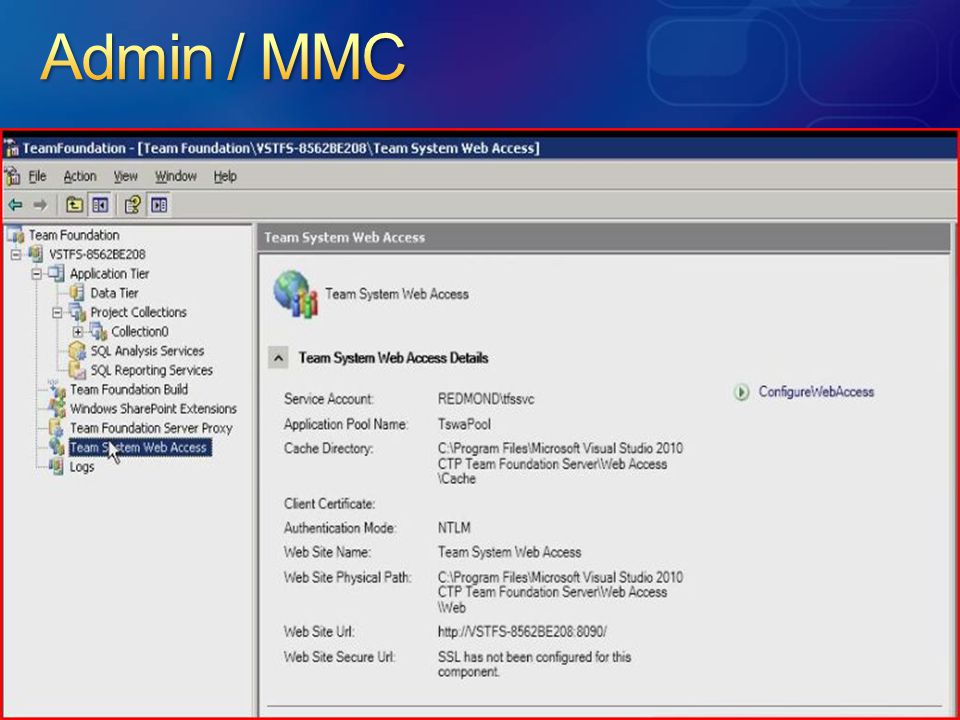
Task: Click the REDMOND\tfssvc service account value
Action: 486,399
